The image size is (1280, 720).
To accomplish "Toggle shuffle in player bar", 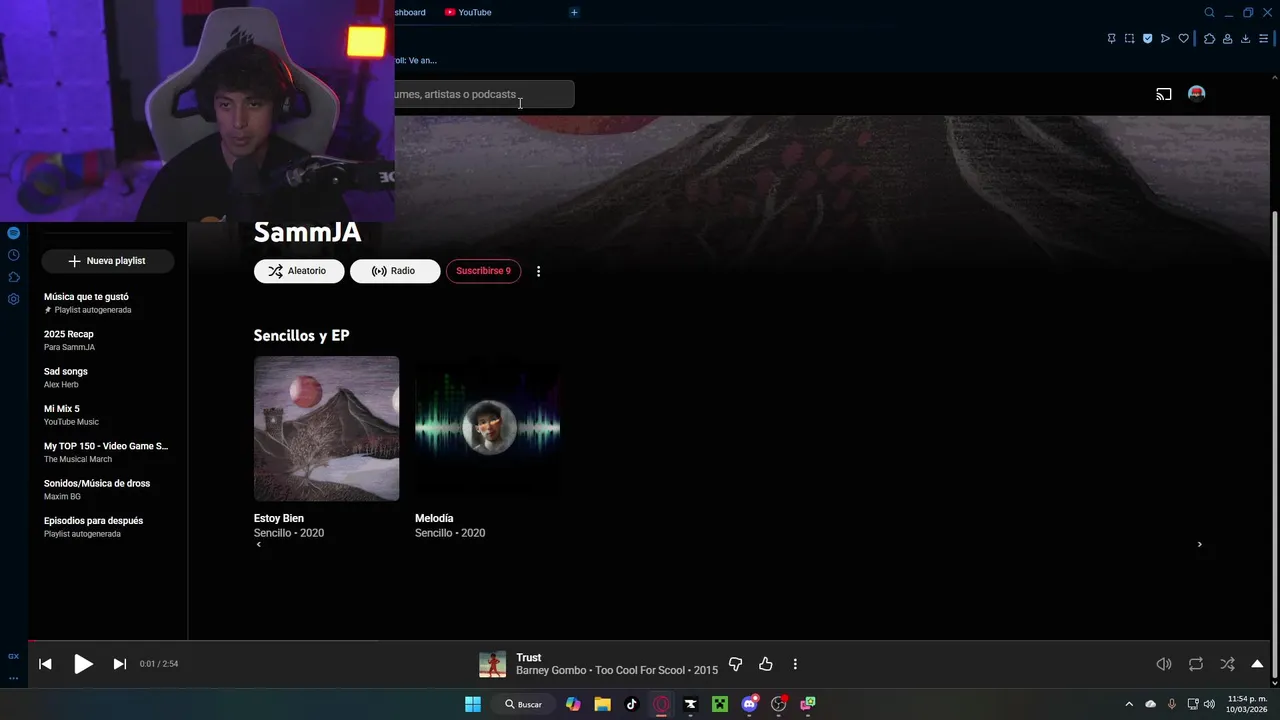I will coord(1227,664).
